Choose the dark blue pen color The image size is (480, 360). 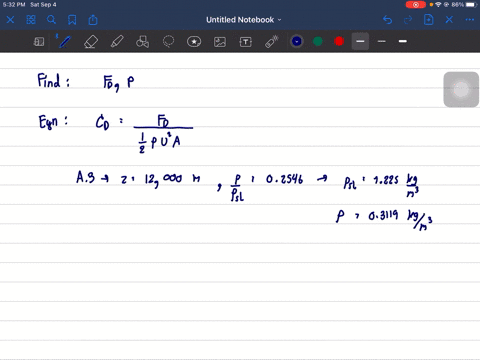point(297,41)
